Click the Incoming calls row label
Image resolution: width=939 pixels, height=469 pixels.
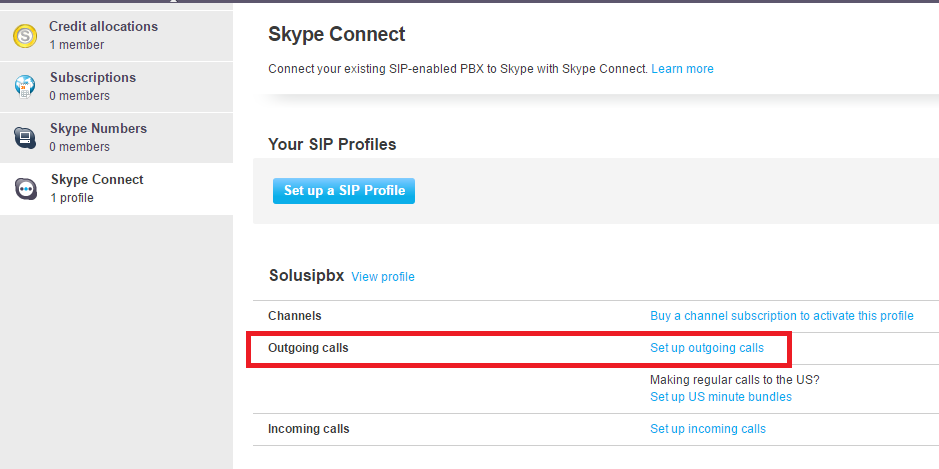pos(308,429)
